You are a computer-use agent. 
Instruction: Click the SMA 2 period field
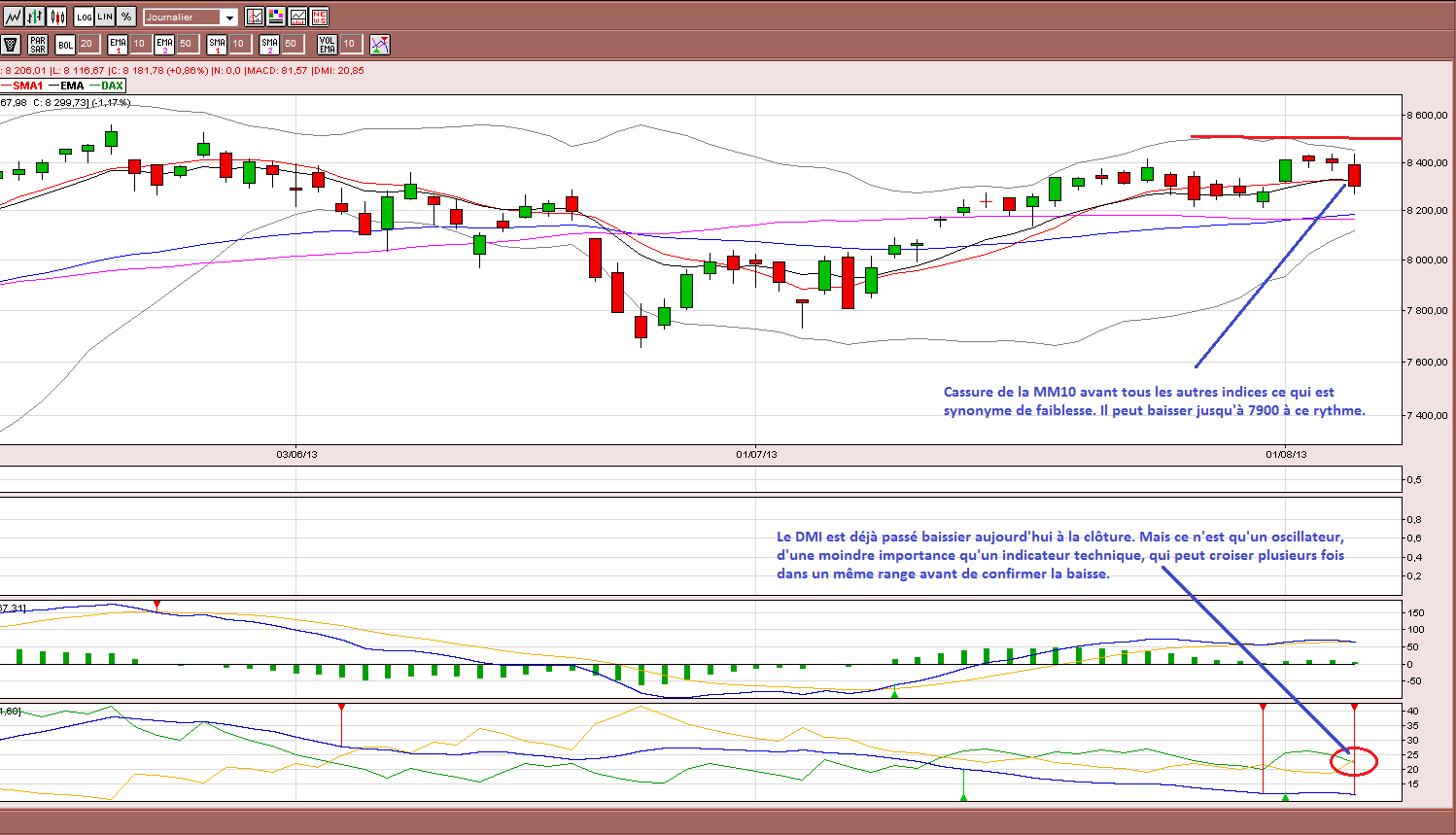292,44
